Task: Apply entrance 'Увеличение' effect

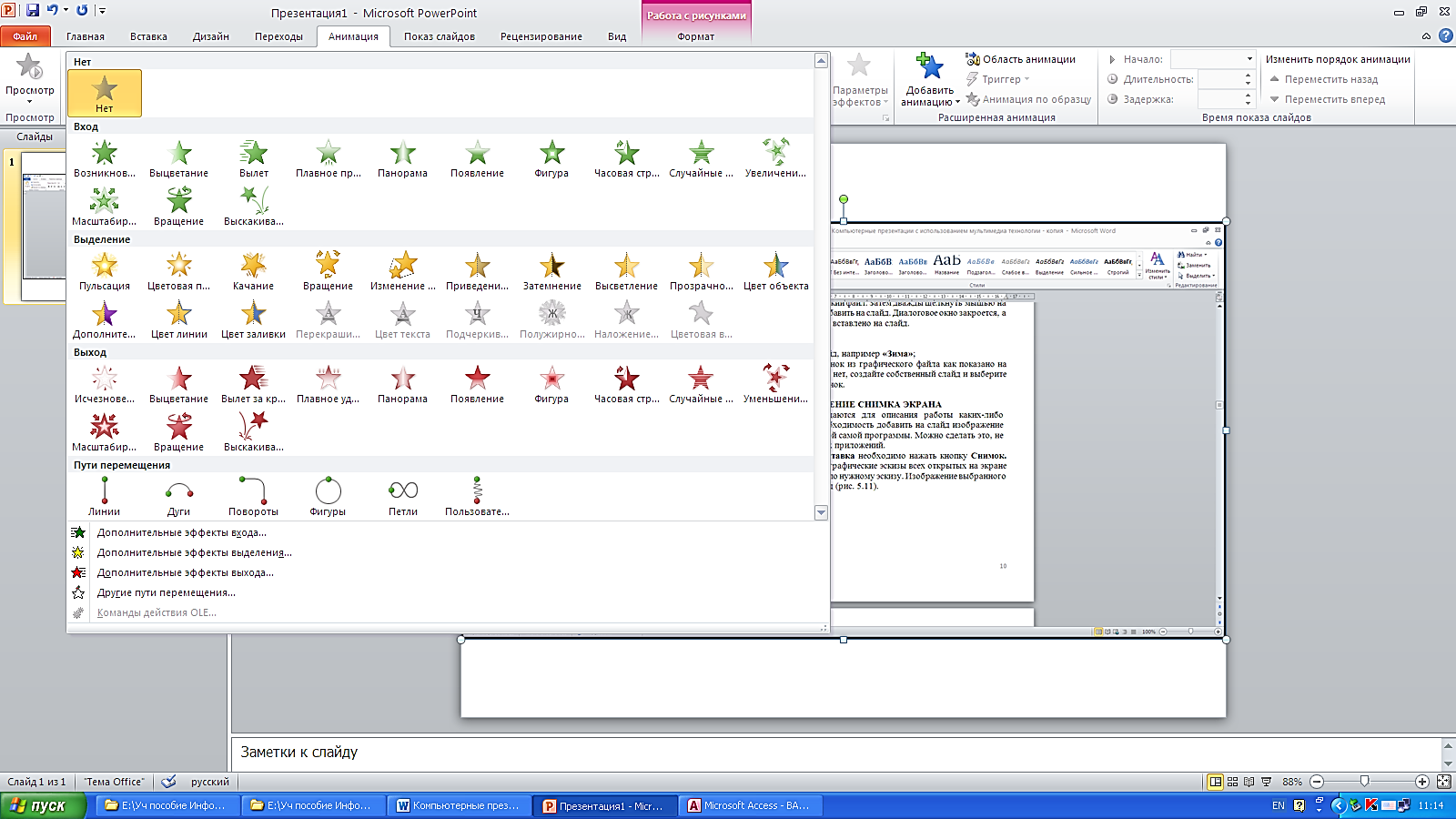Action: tap(775, 158)
